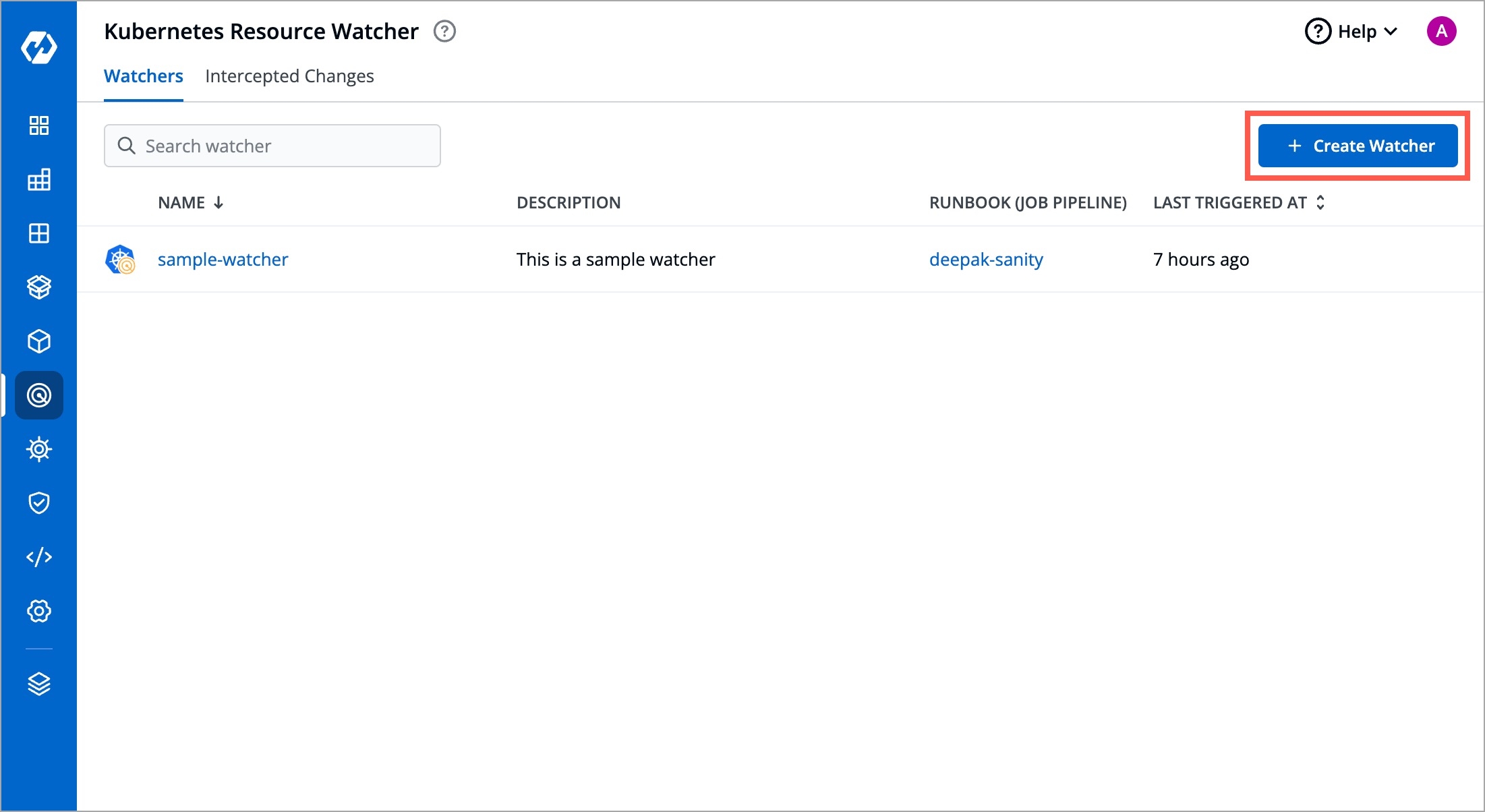This screenshot has width=1485, height=812.
Task: Open the shield security sidebar icon
Action: click(39, 503)
